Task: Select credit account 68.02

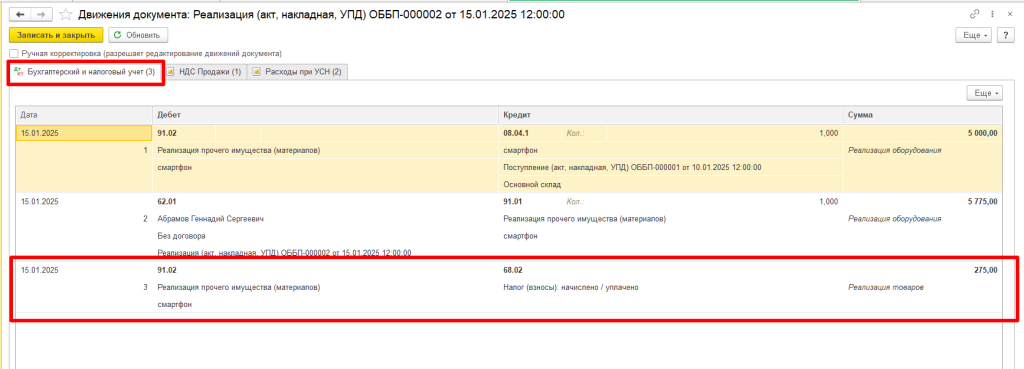Action: pos(513,270)
